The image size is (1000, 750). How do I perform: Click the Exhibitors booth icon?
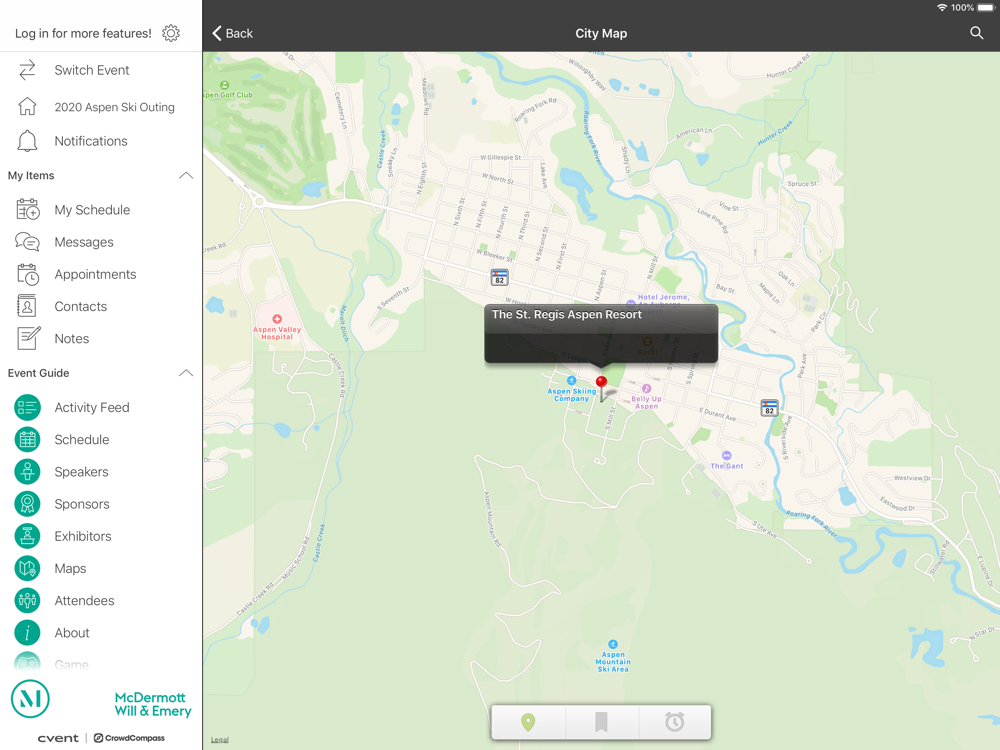[x=27, y=536]
